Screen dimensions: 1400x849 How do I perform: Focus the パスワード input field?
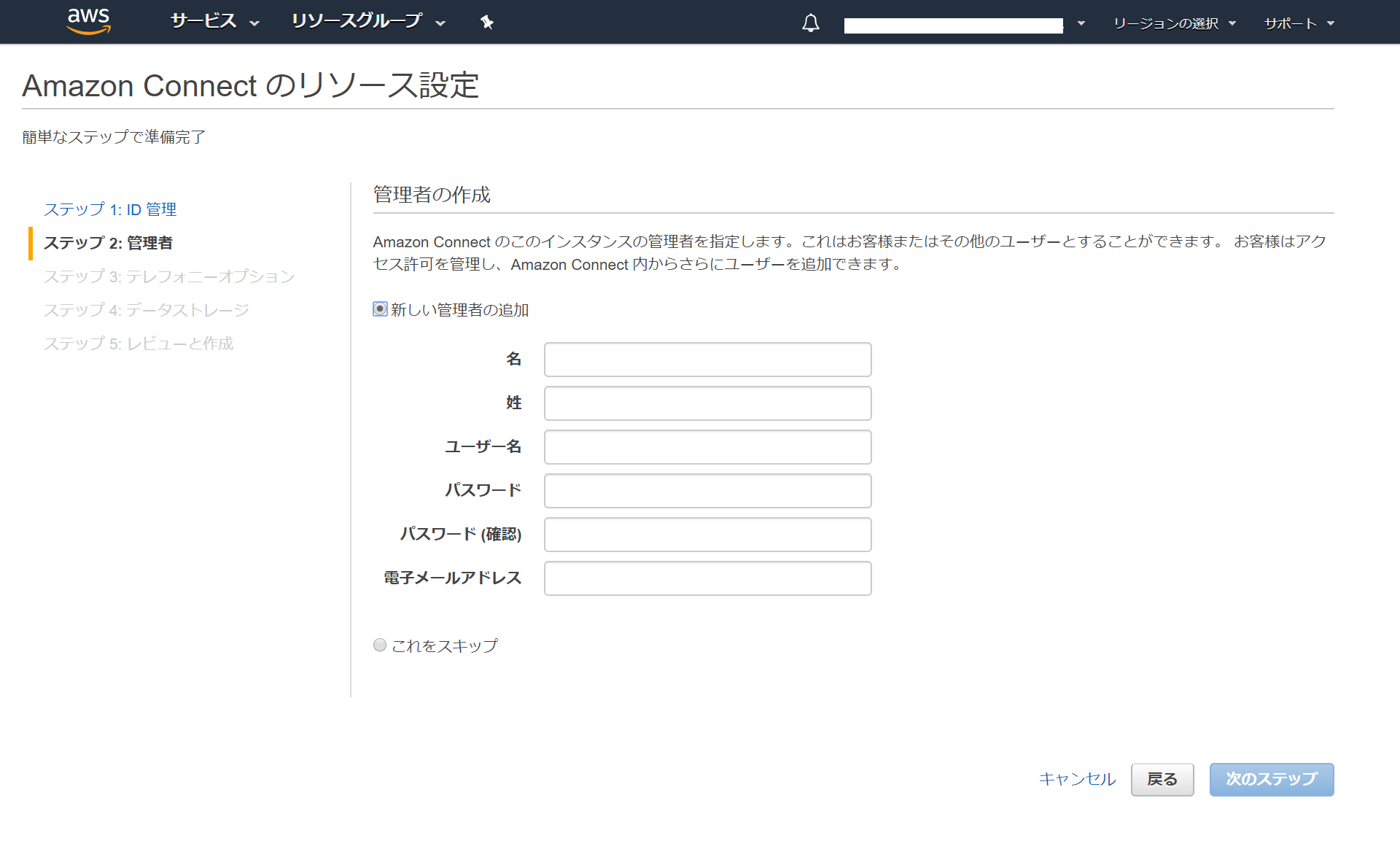click(x=707, y=491)
